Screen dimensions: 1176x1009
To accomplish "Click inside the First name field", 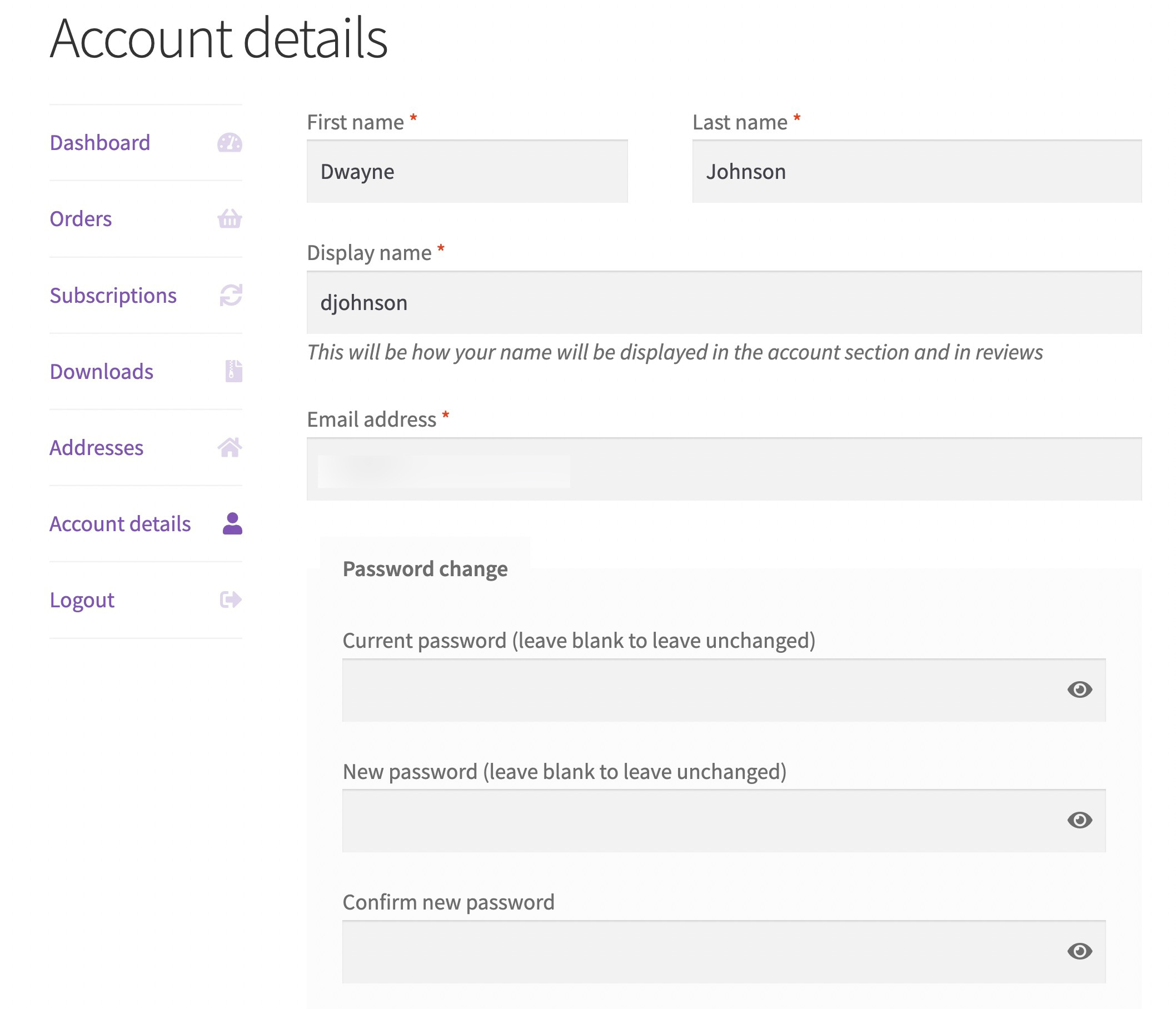I will (x=466, y=171).
